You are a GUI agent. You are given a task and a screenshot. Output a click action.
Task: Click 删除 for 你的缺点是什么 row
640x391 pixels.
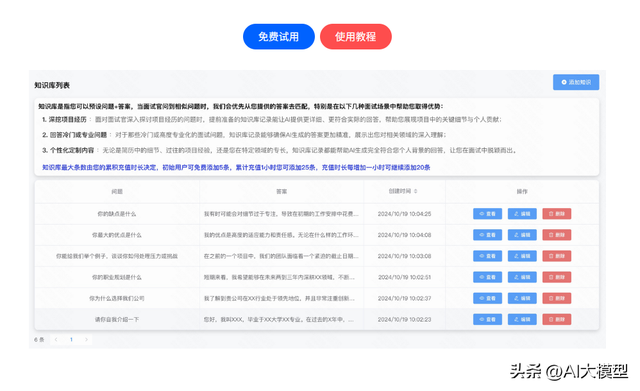[x=557, y=213]
